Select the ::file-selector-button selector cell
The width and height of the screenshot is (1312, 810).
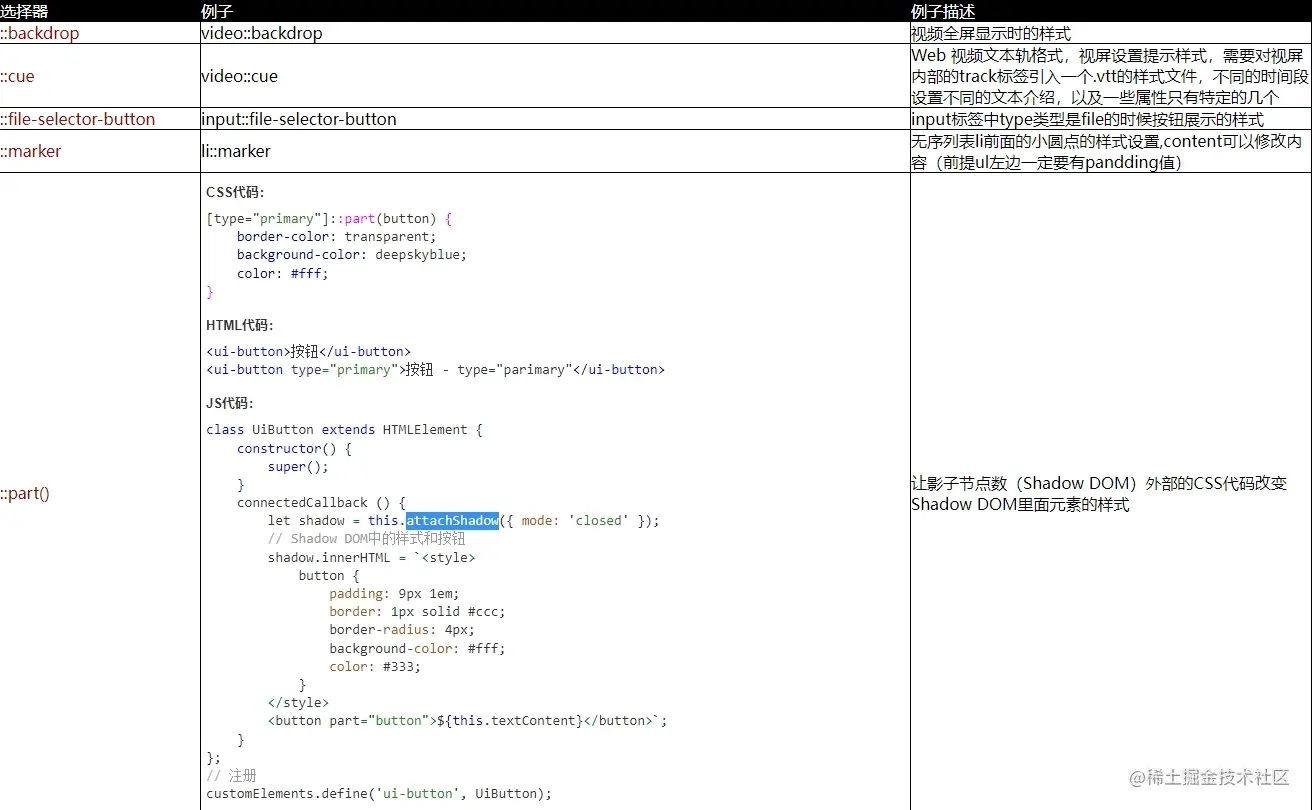pos(78,119)
